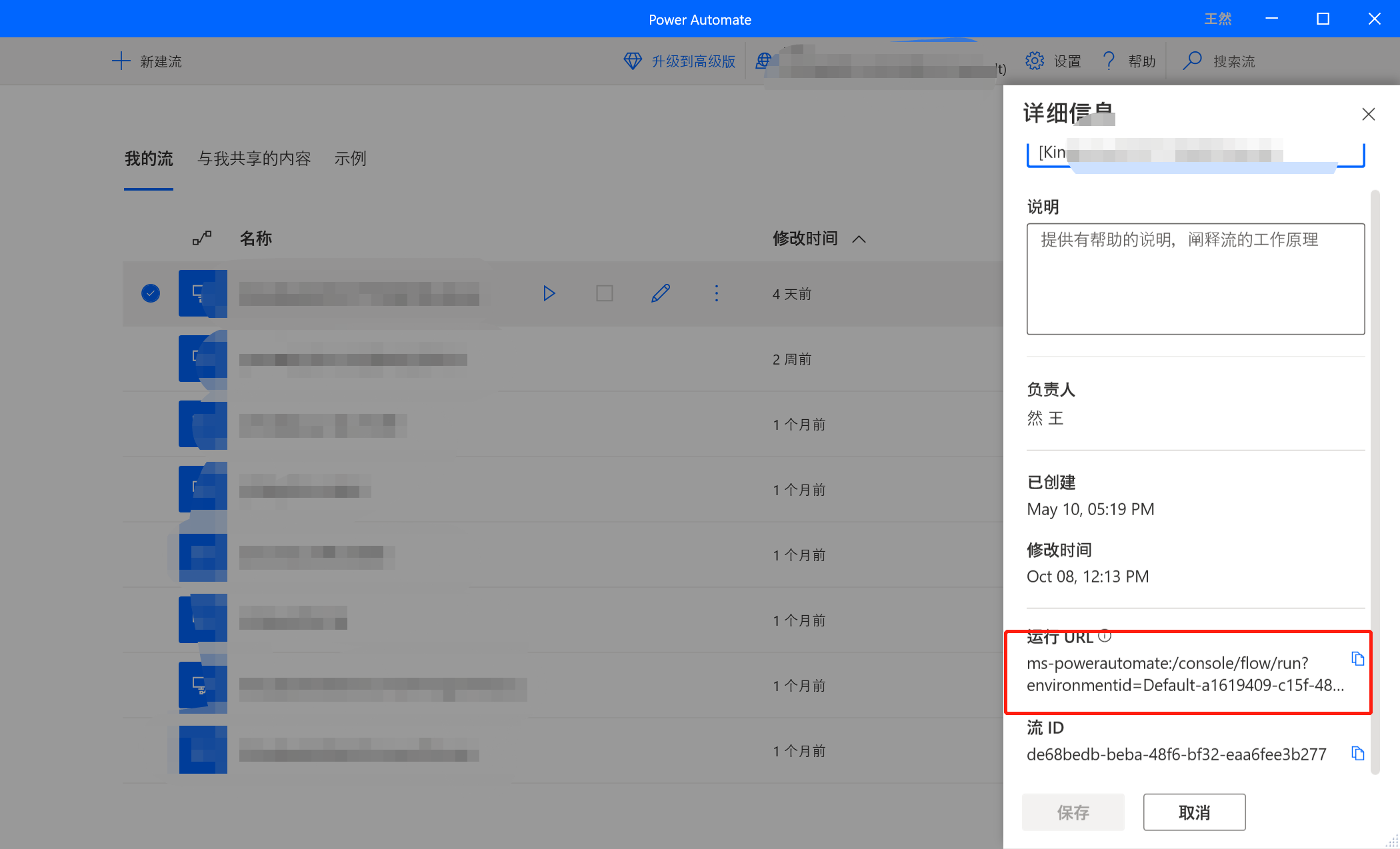Click the environment globe icon
The height and width of the screenshot is (849, 1400).
[763, 61]
